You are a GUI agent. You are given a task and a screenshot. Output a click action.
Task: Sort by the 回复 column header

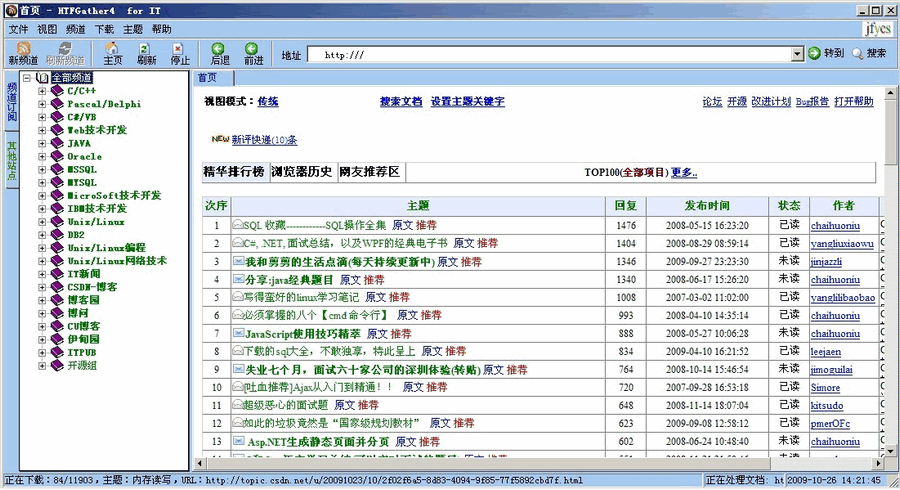coord(625,206)
